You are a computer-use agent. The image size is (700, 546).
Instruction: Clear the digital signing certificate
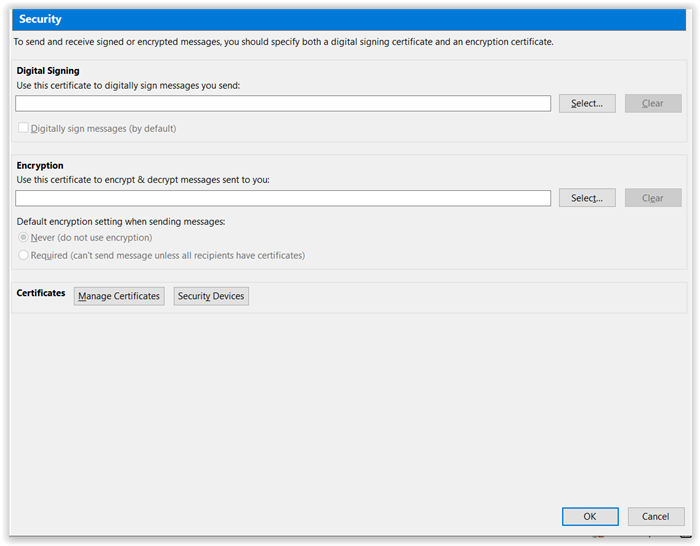coord(653,104)
